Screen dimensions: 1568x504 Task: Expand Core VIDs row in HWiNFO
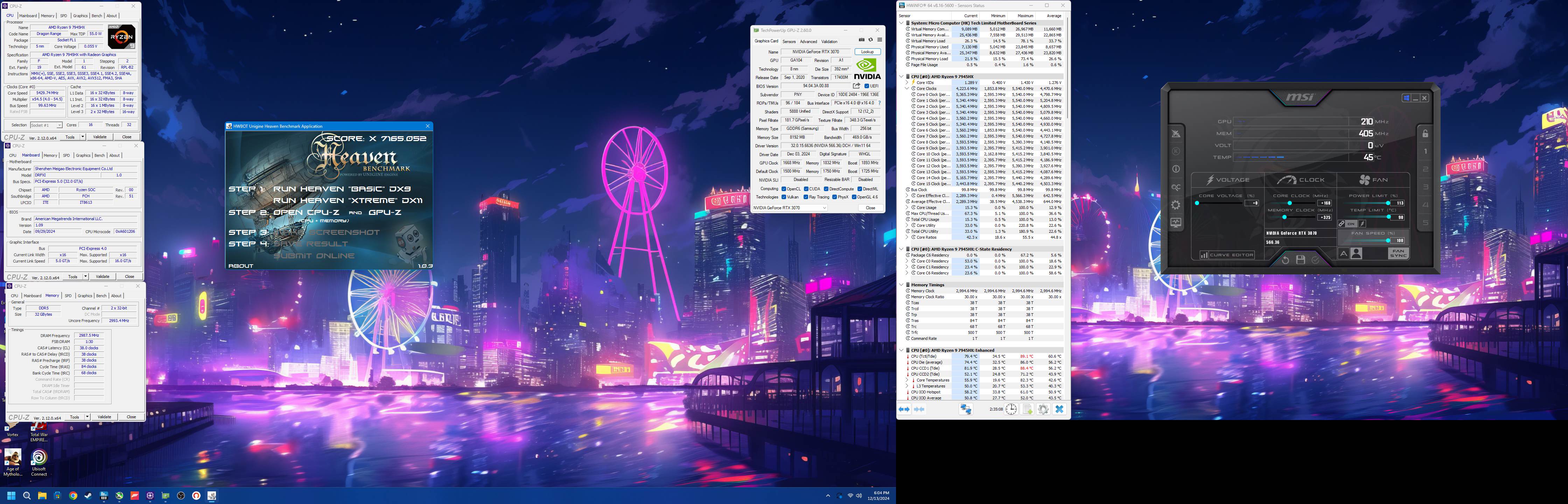click(x=907, y=82)
